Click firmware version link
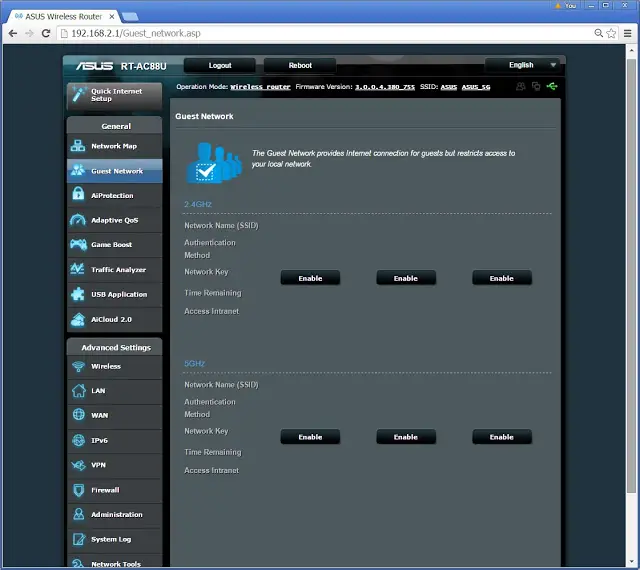 tap(384, 87)
